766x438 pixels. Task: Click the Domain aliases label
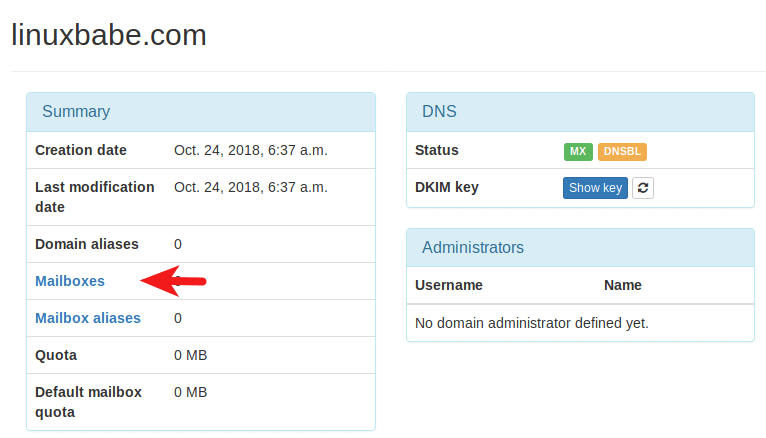click(87, 244)
